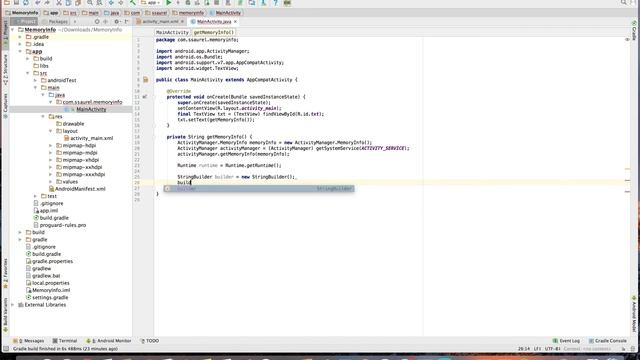Screen dimensions: 640x360
Task: Click Scroll from Source icon in Project panel
Action: [x=97, y=22]
